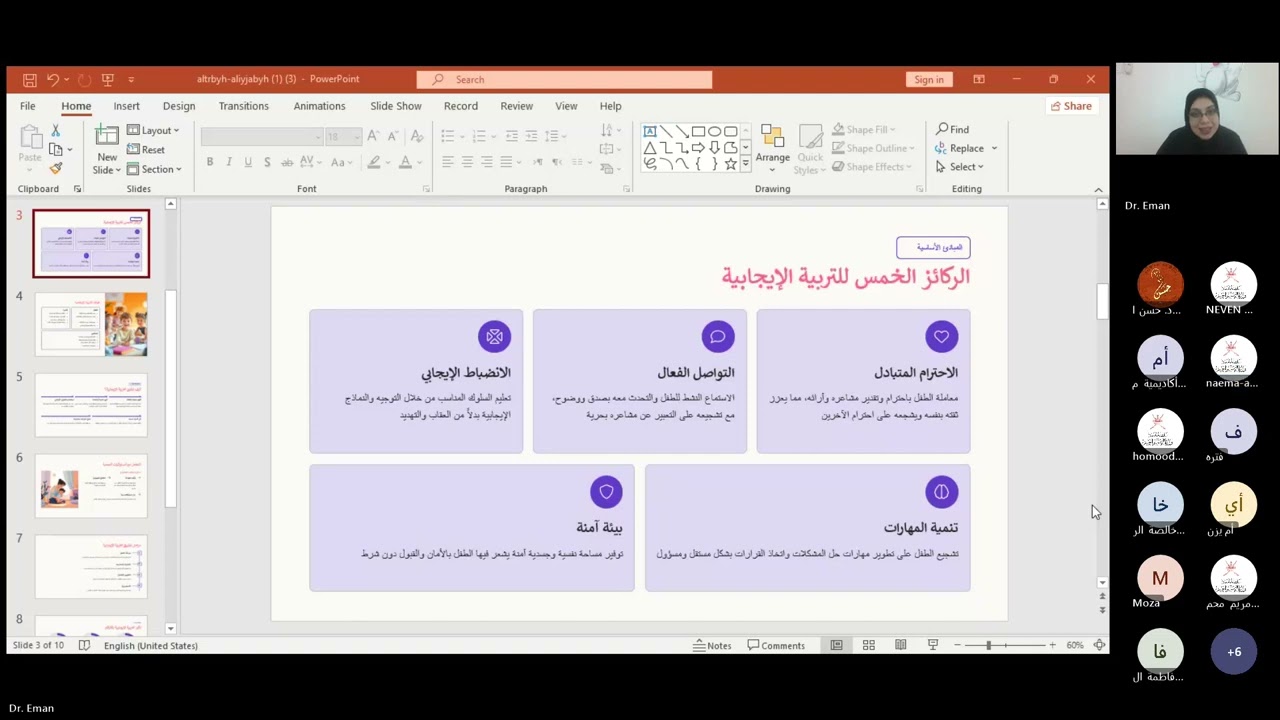Apply the text highlight color
This screenshot has width=1280, height=720.
coord(373,162)
